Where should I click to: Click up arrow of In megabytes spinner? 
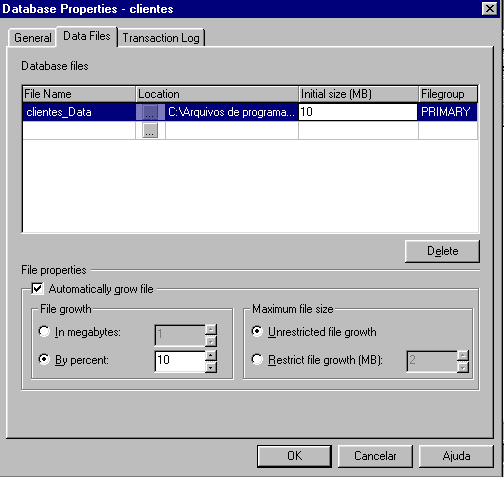[211, 330]
